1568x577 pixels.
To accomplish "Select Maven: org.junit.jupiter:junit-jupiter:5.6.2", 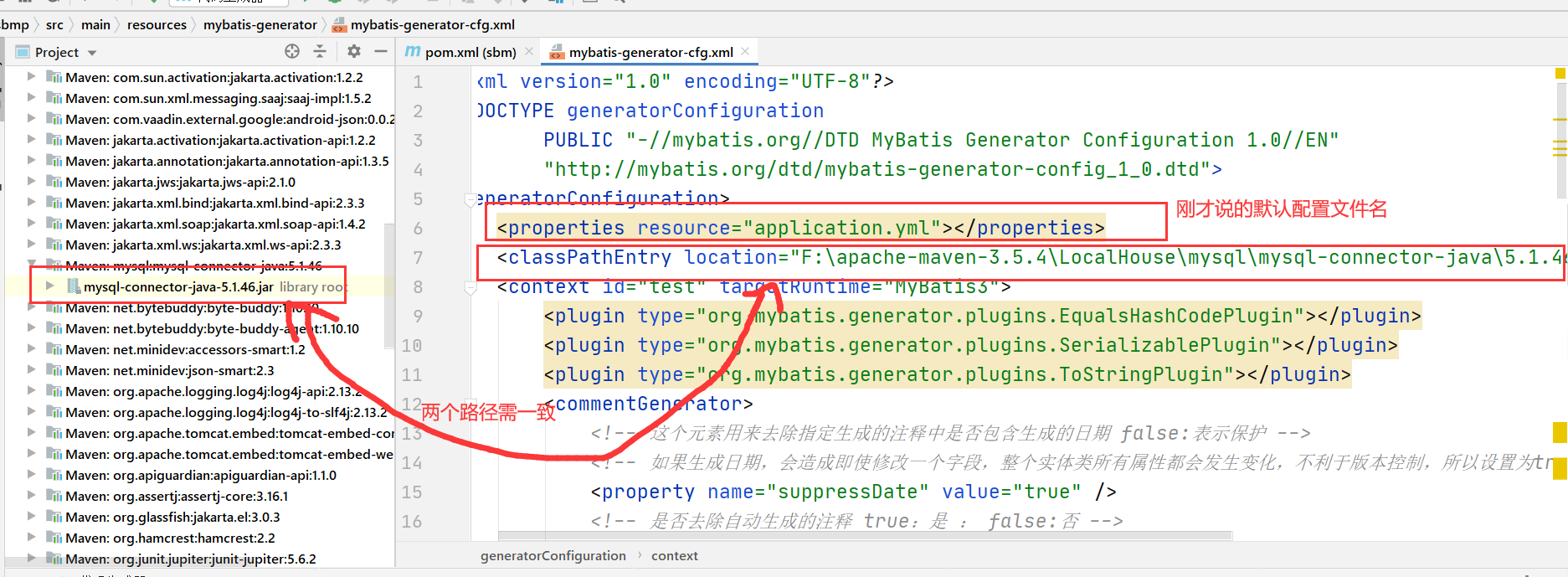I will pyautogui.click(x=191, y=559).
